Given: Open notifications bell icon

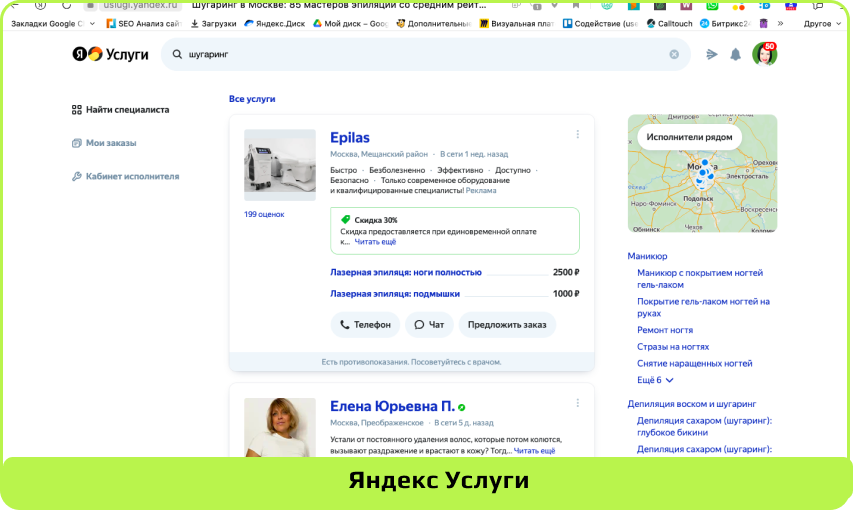Looking at the screenshot, I should pos(735,54).
